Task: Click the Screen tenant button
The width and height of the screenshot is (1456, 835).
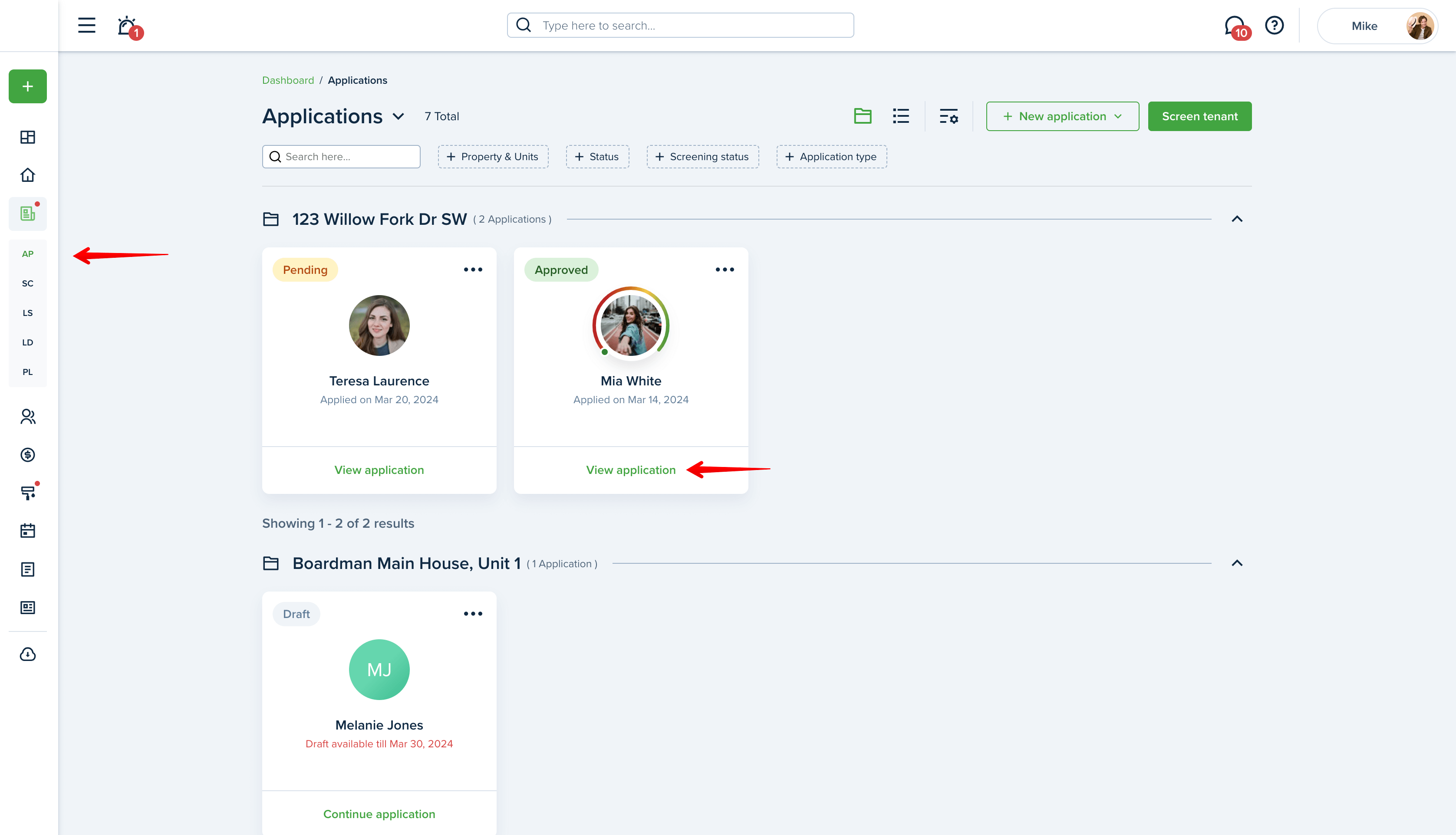Action: (1200, 116)
